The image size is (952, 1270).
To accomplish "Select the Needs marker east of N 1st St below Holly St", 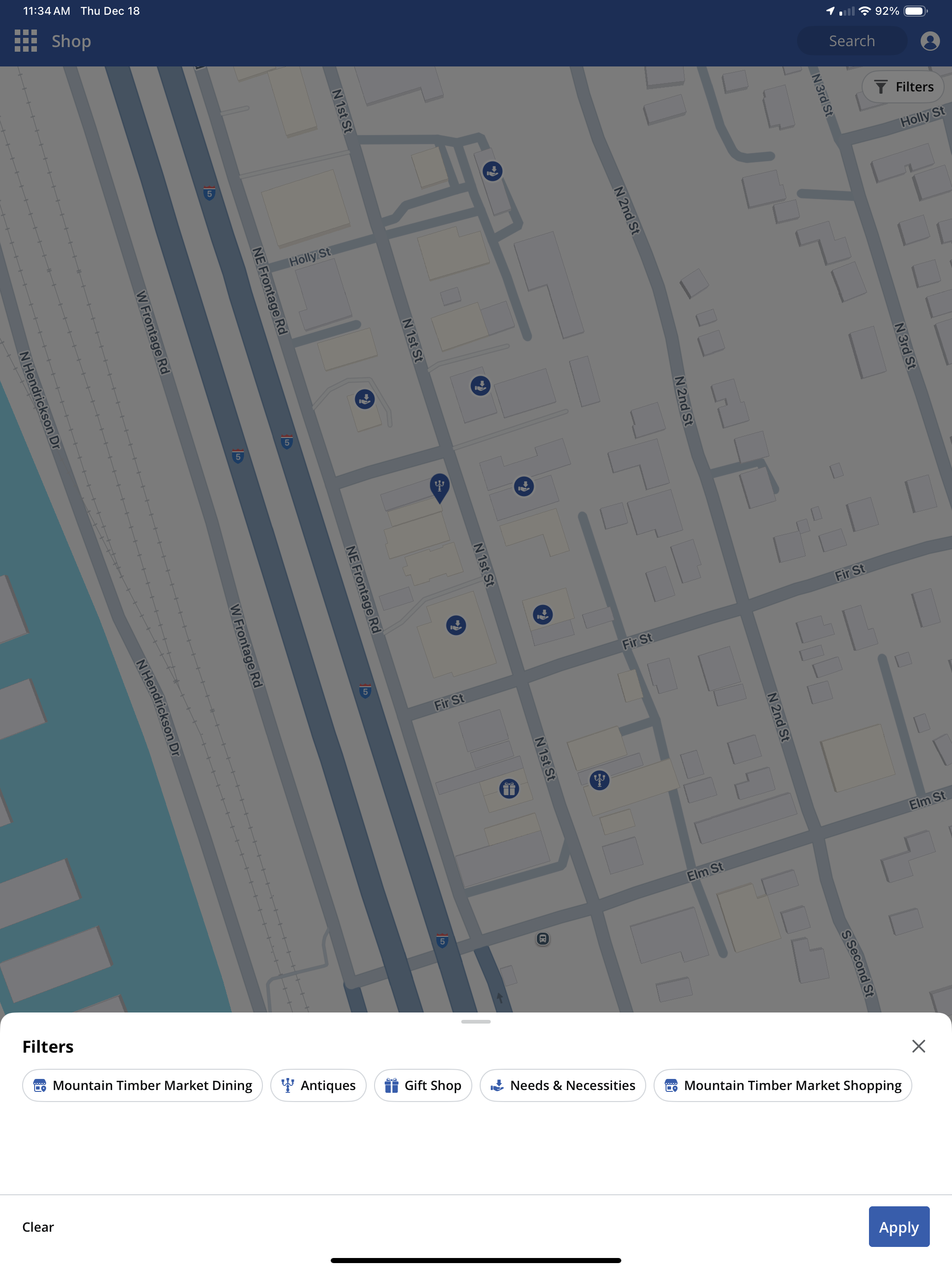I will [481, 386].
